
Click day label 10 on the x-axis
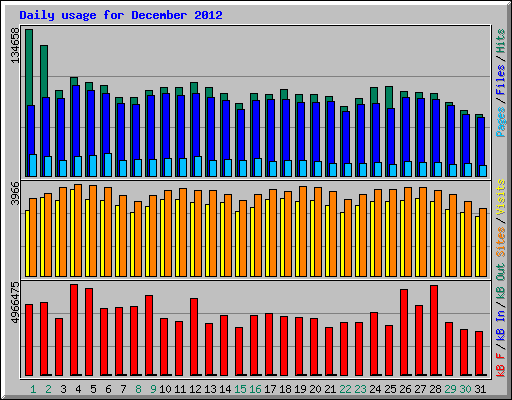165,389
